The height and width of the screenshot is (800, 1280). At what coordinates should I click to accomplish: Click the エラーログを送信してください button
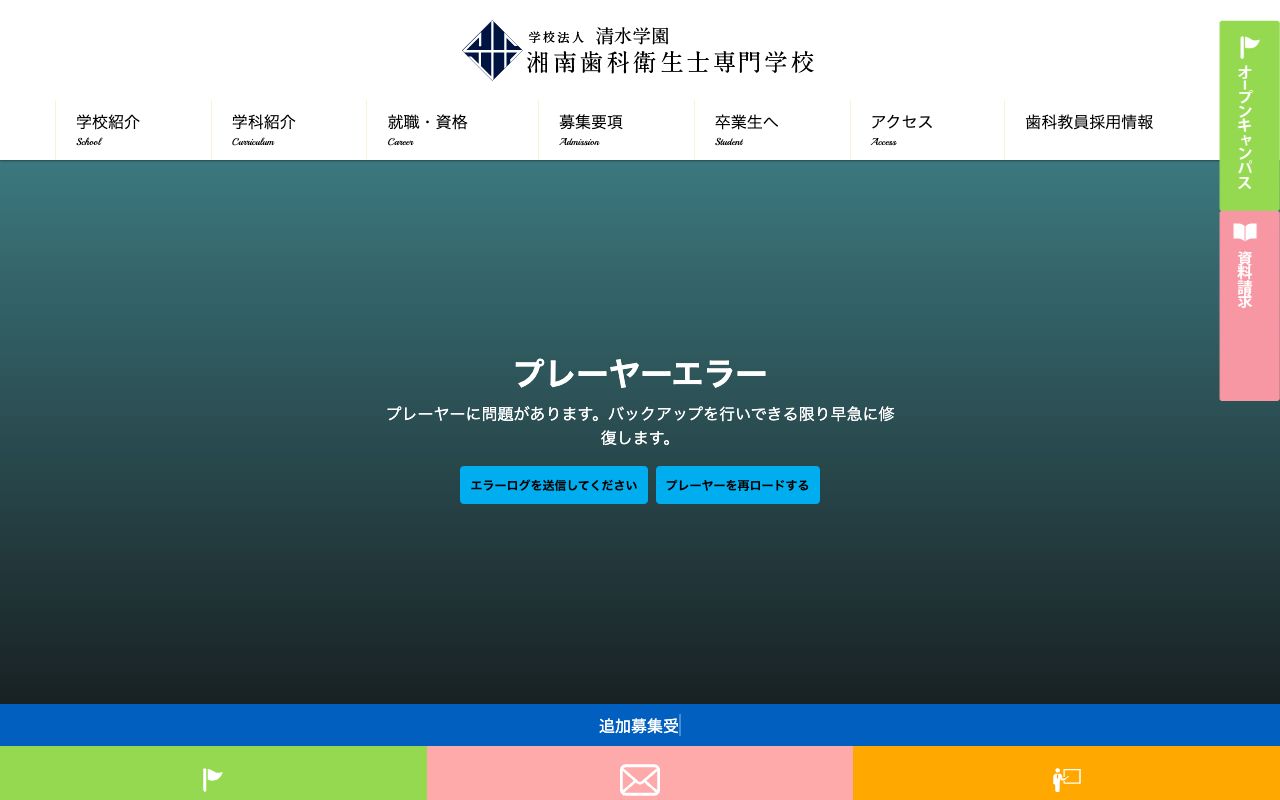pyautogui.click(x=554, y=485)
